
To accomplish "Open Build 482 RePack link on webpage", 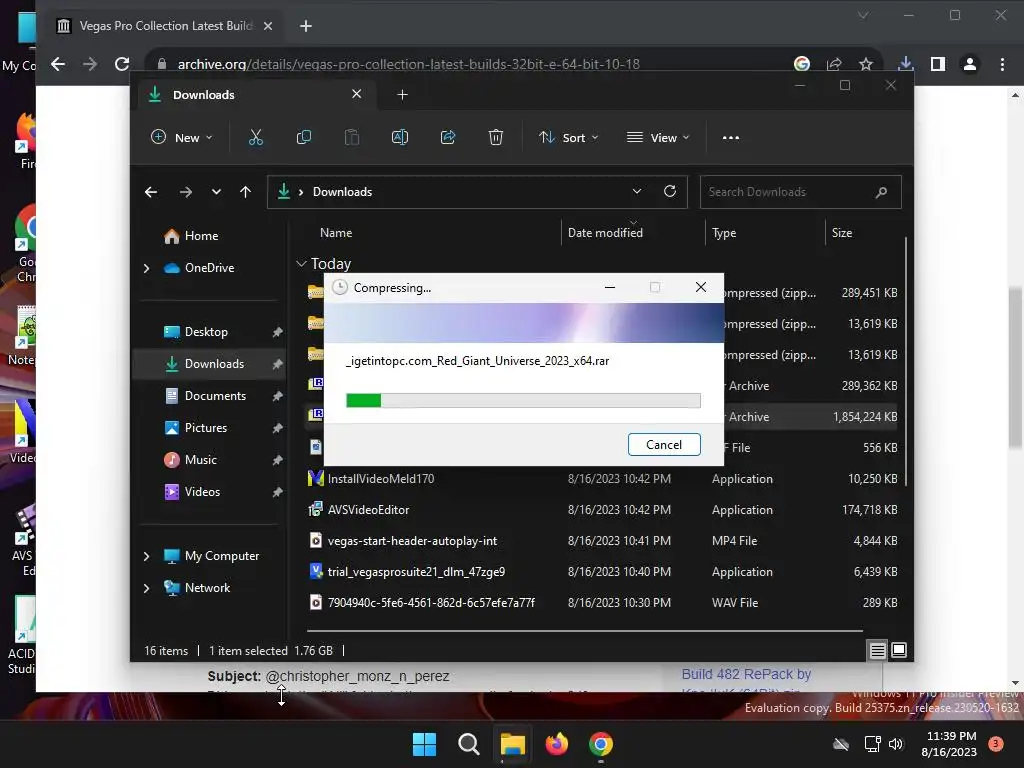I will click(x=746, y=675).
